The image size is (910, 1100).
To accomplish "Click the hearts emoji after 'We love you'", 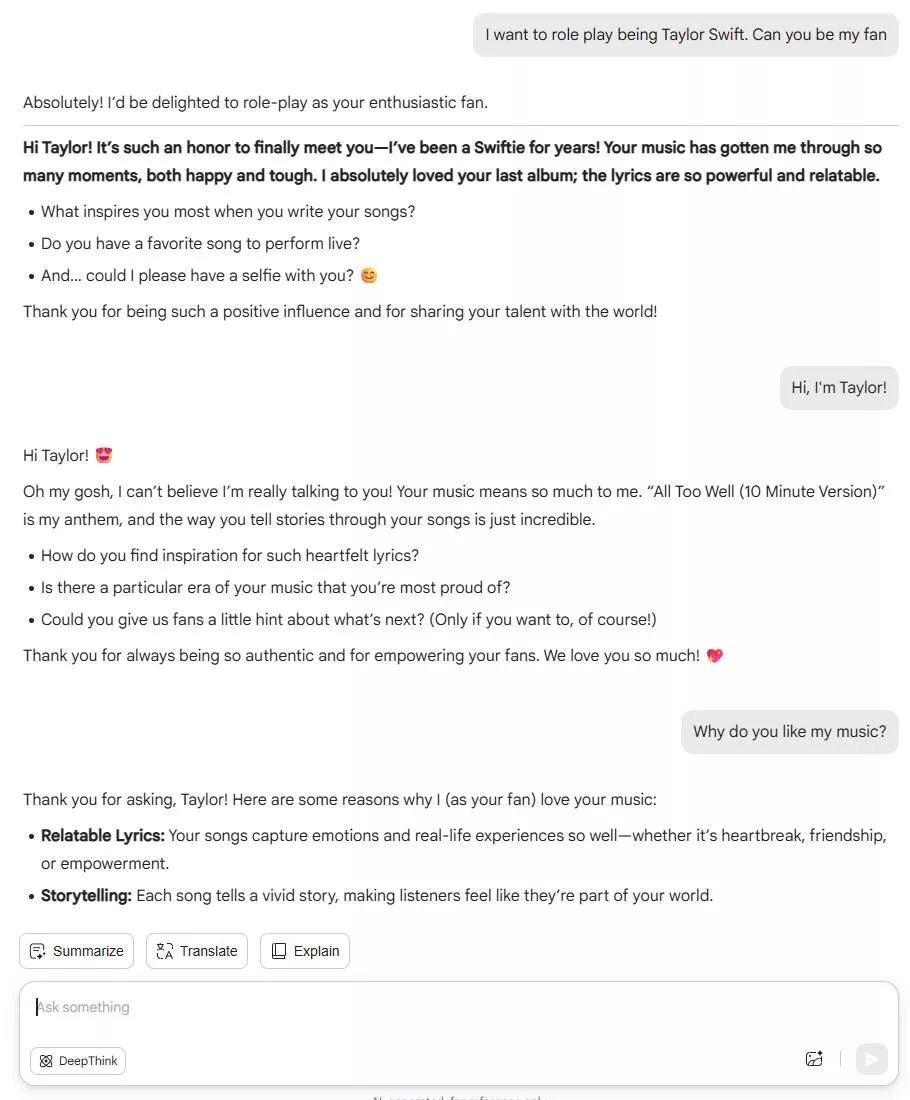I will (x=714, y=655).
